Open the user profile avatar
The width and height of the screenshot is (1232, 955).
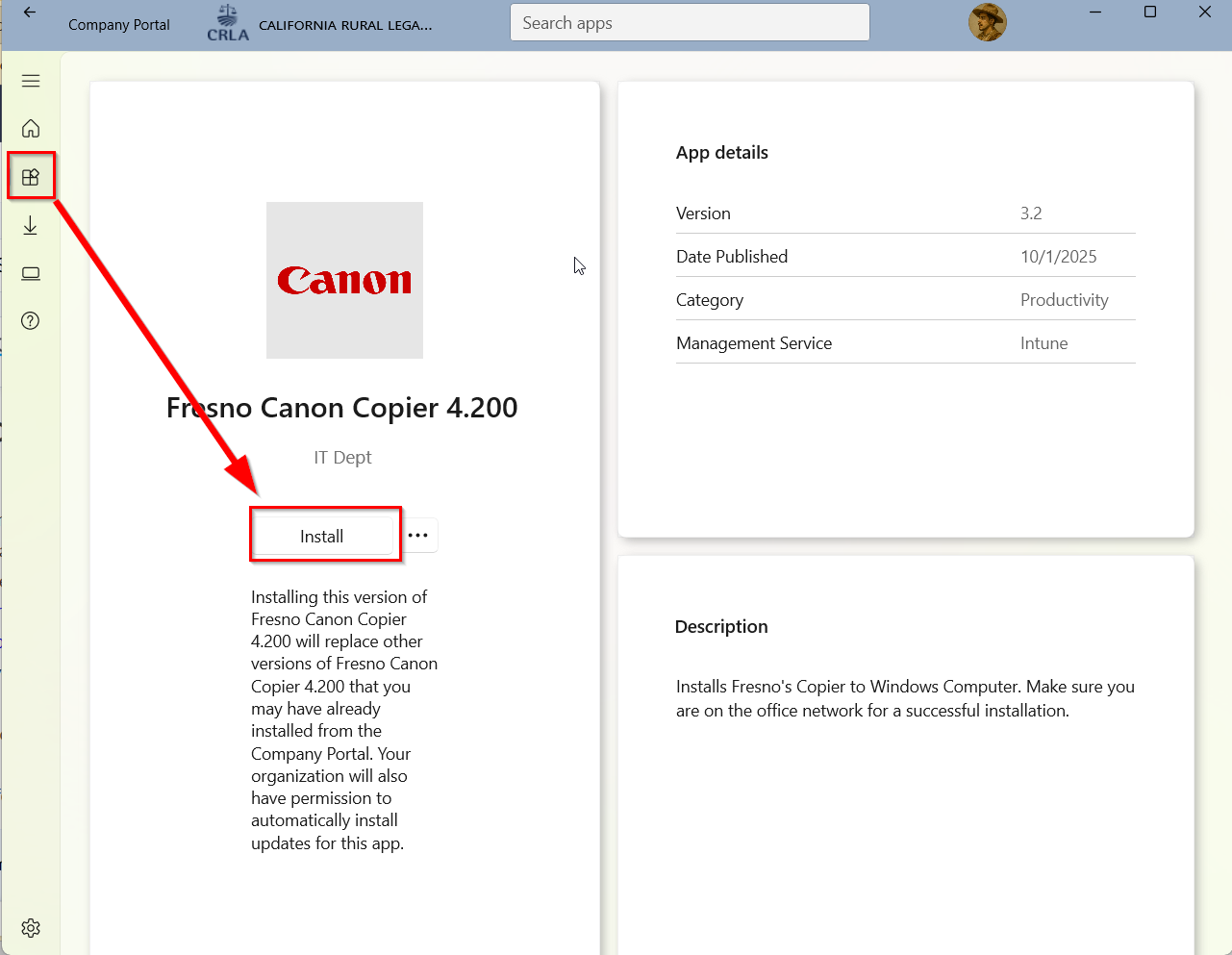[988, 22]
